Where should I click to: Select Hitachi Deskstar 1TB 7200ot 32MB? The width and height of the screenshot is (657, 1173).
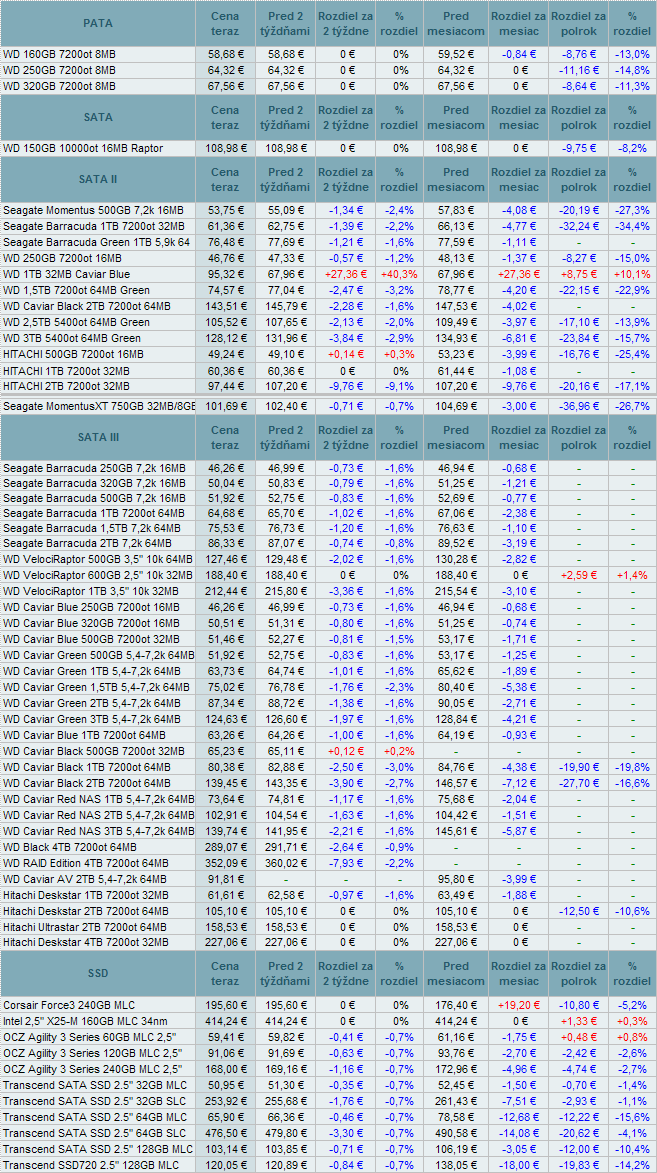click(86, 894)
